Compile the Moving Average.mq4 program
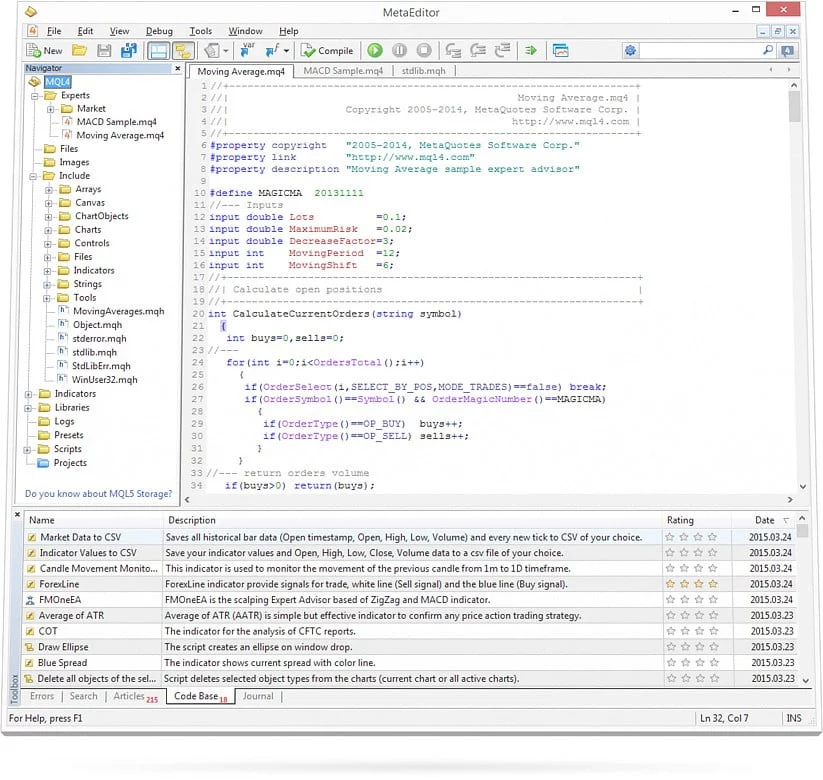The height and width of the screenshot is (780, 823). tap(325, 50)
